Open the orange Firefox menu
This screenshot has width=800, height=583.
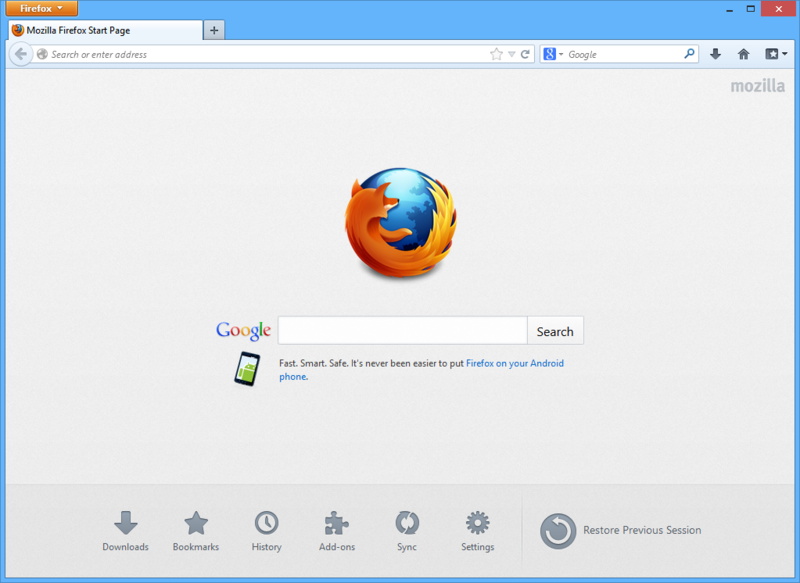pos(41,8)
